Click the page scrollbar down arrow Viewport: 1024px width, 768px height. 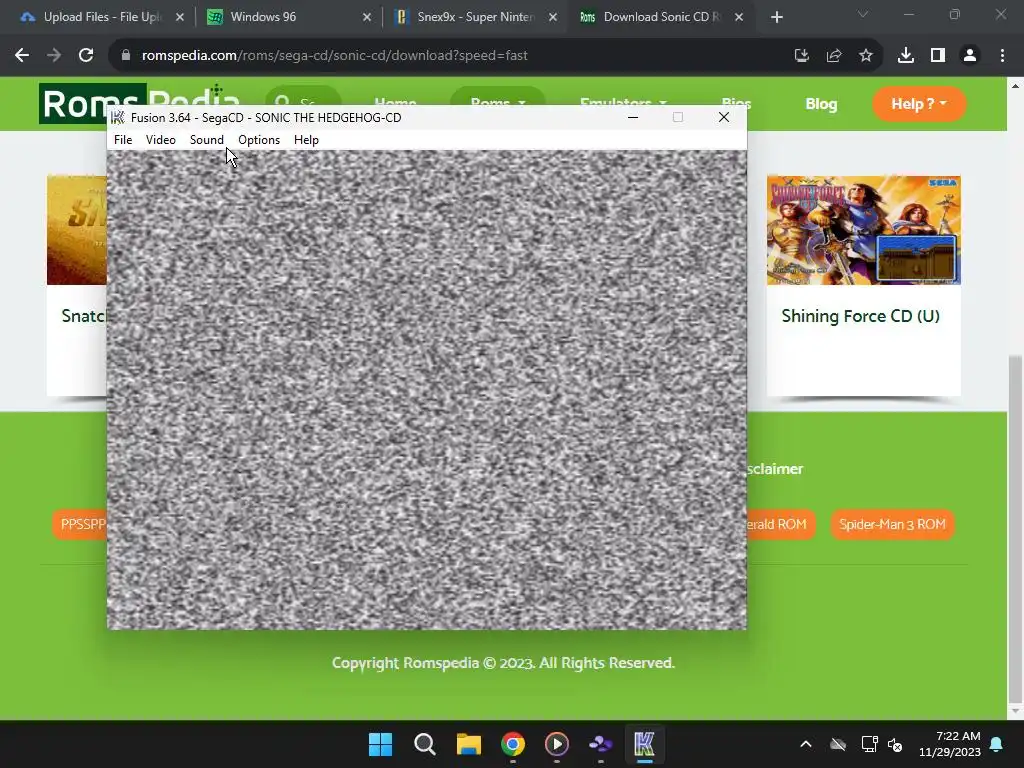point(1015,711)
